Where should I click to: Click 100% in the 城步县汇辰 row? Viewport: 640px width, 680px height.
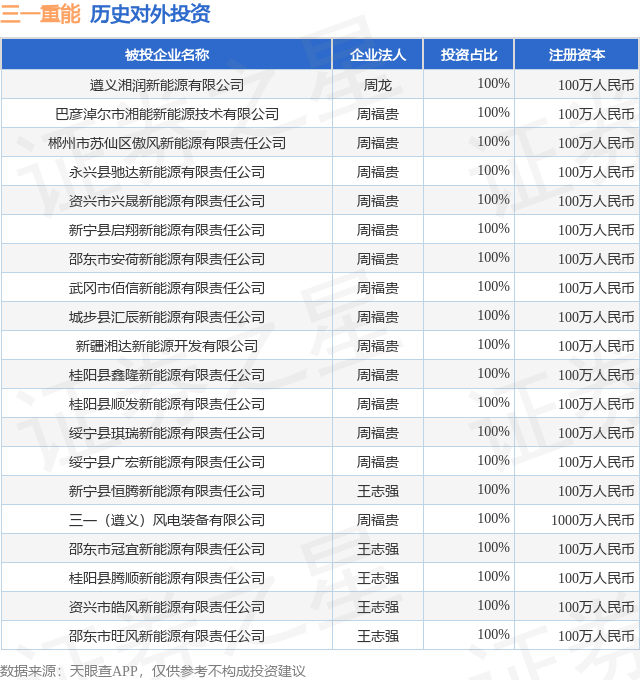[x=493, y=315]
